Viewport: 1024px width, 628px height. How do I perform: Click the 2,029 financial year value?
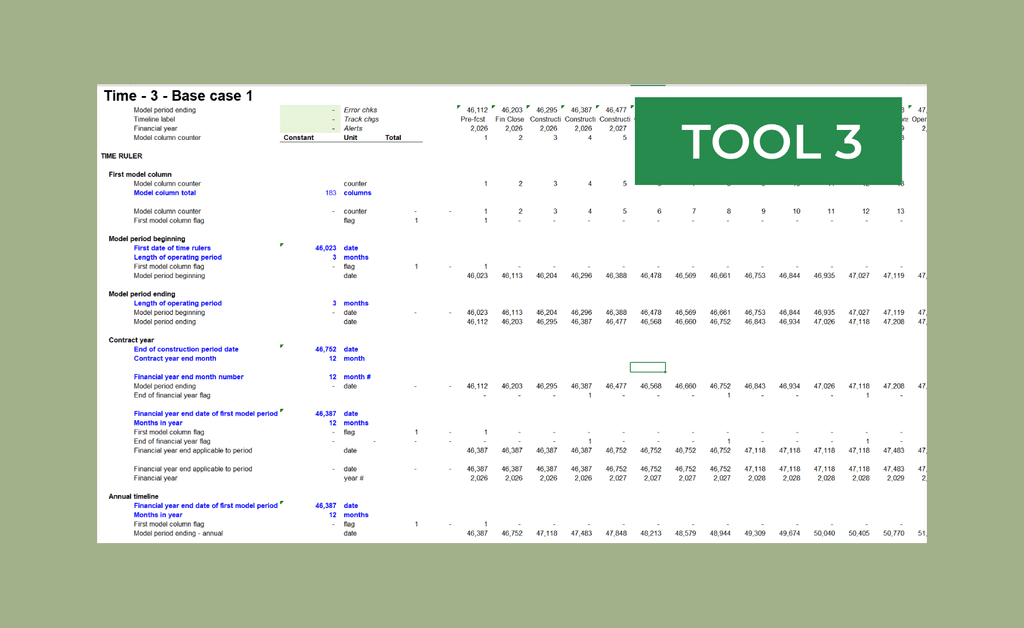[x=895, y=478]
